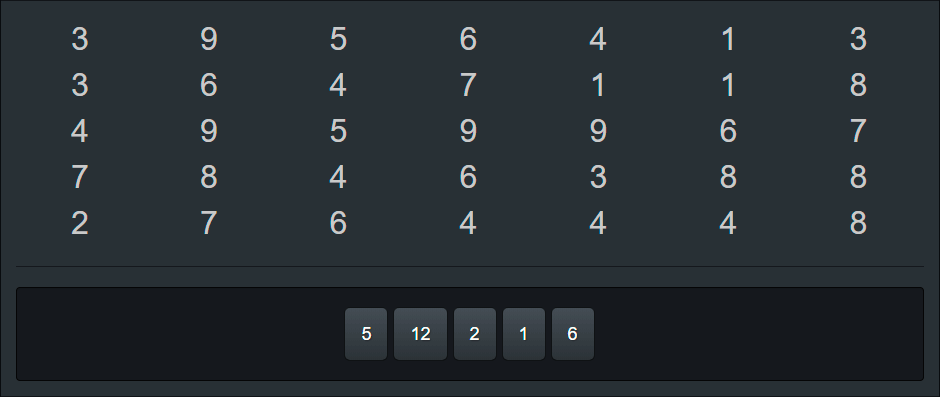The height and width of the screenshot is (397, 940).
Task: Pick the 6 in the third grid row
Action: [728, 131]
